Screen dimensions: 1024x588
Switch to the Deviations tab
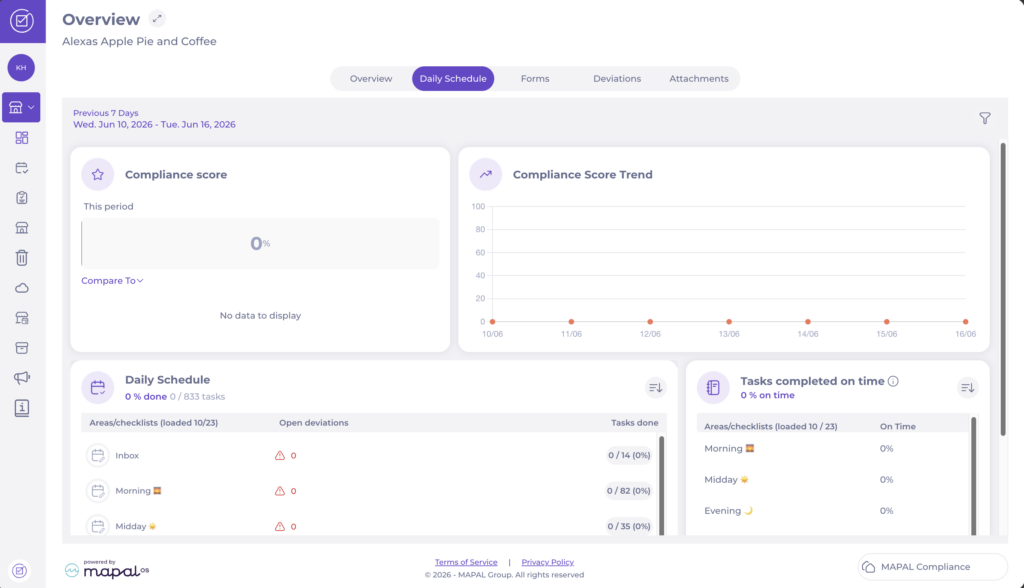click(616, 78)
